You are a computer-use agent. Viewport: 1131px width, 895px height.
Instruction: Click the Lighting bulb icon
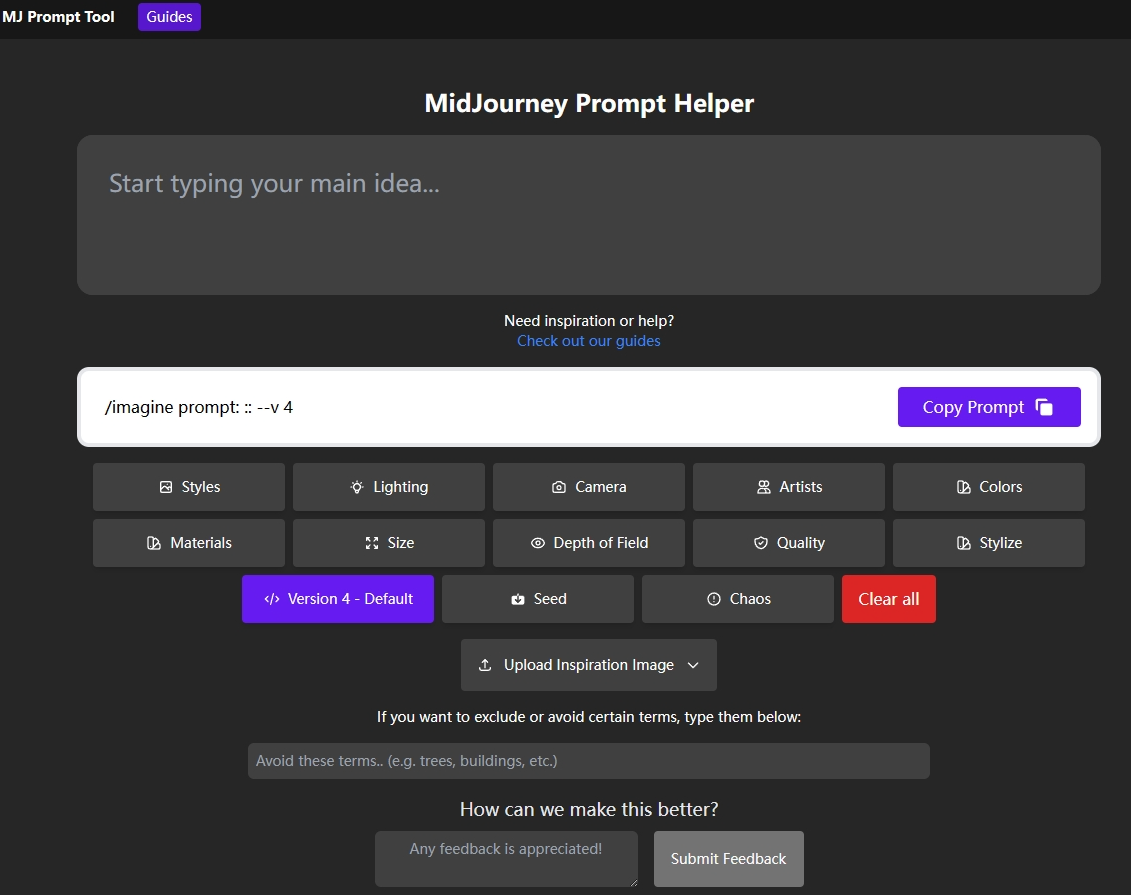click(357, 487)
